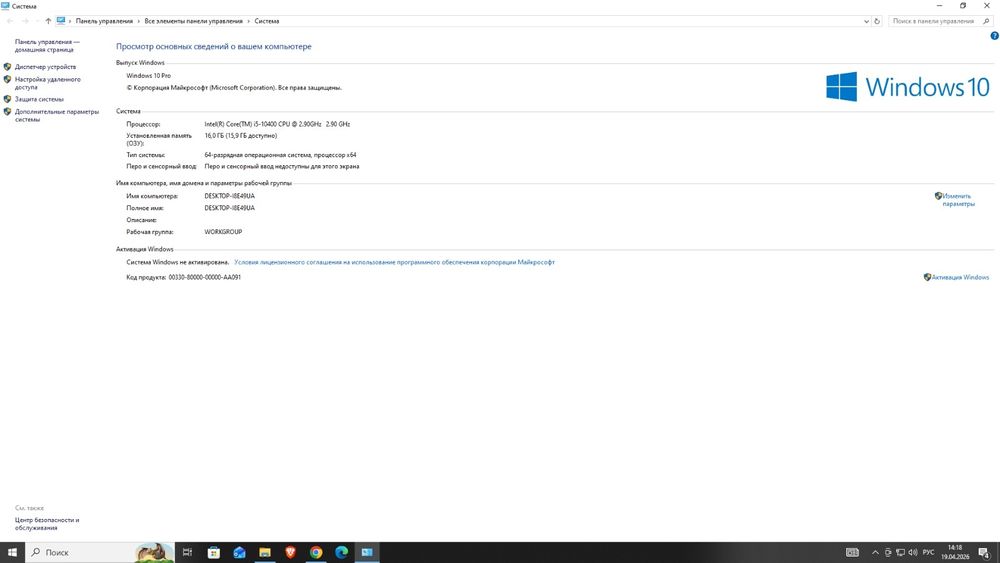This screenshot has width=1000, height=563.
Task: Open the Mail app on taskbar
Action: coord(239,552)
